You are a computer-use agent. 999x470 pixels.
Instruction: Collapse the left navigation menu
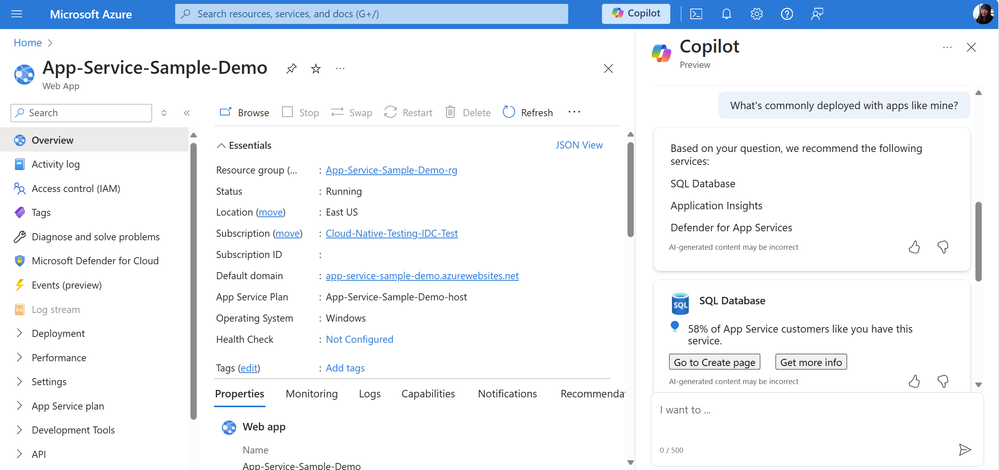tap(187, 113)
